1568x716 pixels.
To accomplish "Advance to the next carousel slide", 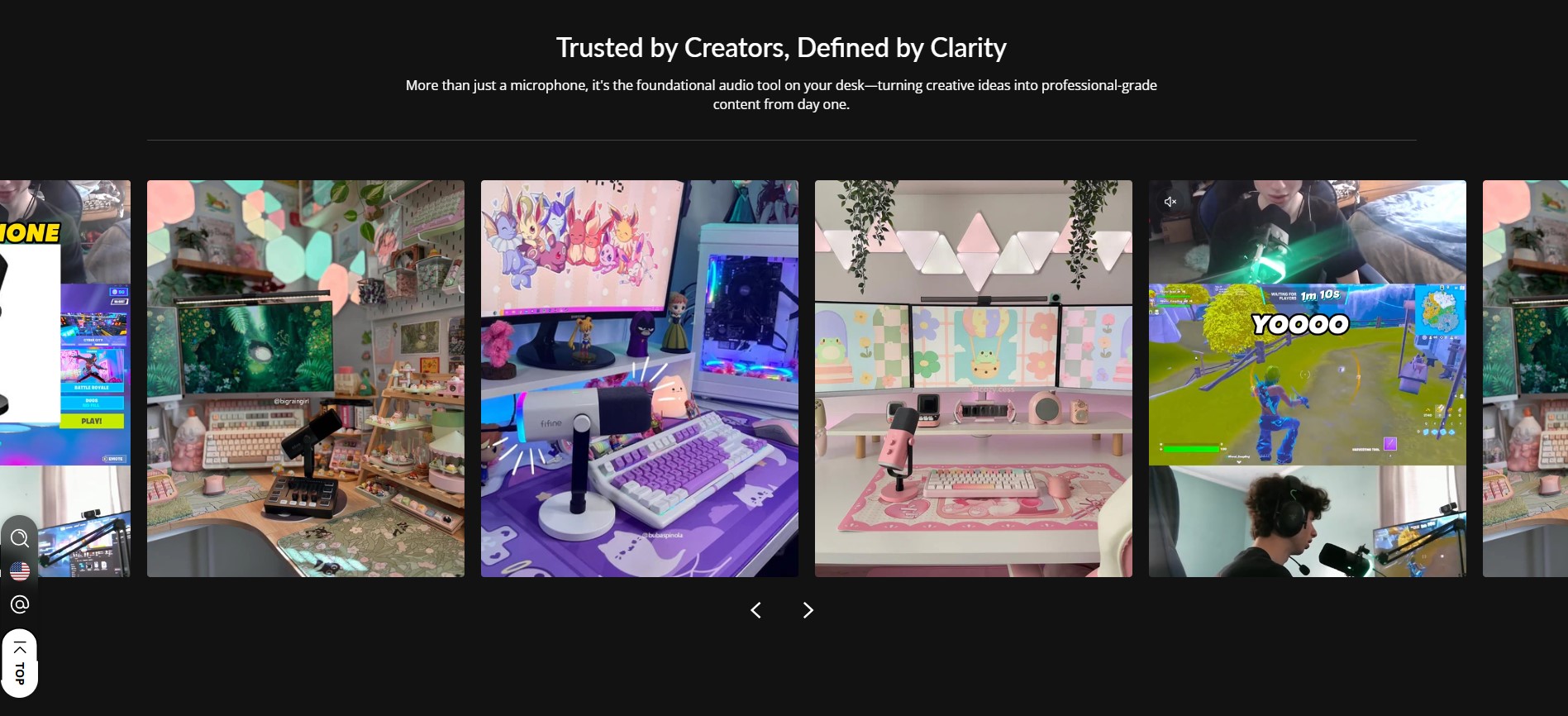I will click(808, 610).
